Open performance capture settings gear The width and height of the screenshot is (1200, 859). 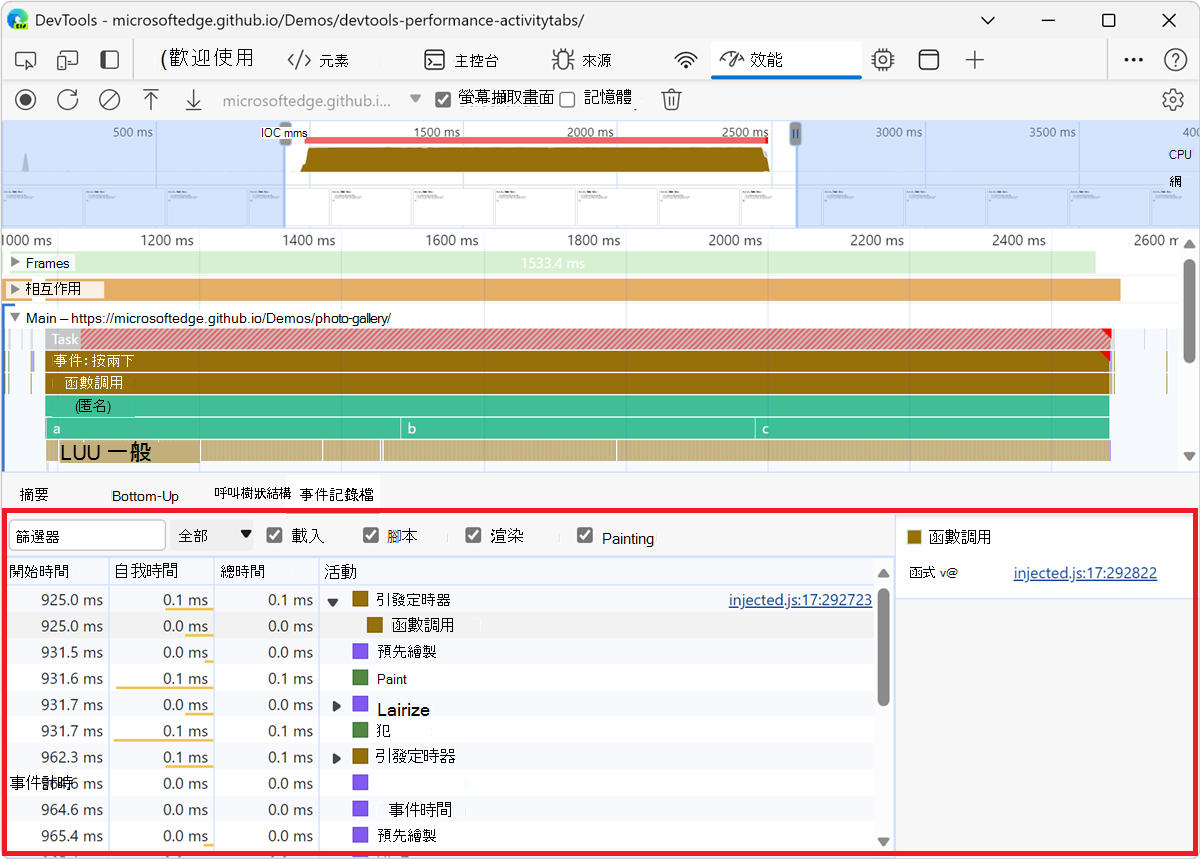[x=1173, y=99]
